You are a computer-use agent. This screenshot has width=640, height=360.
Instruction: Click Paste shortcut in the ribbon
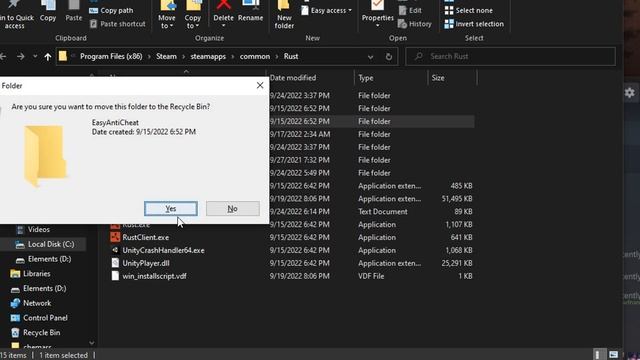[118, 24]
